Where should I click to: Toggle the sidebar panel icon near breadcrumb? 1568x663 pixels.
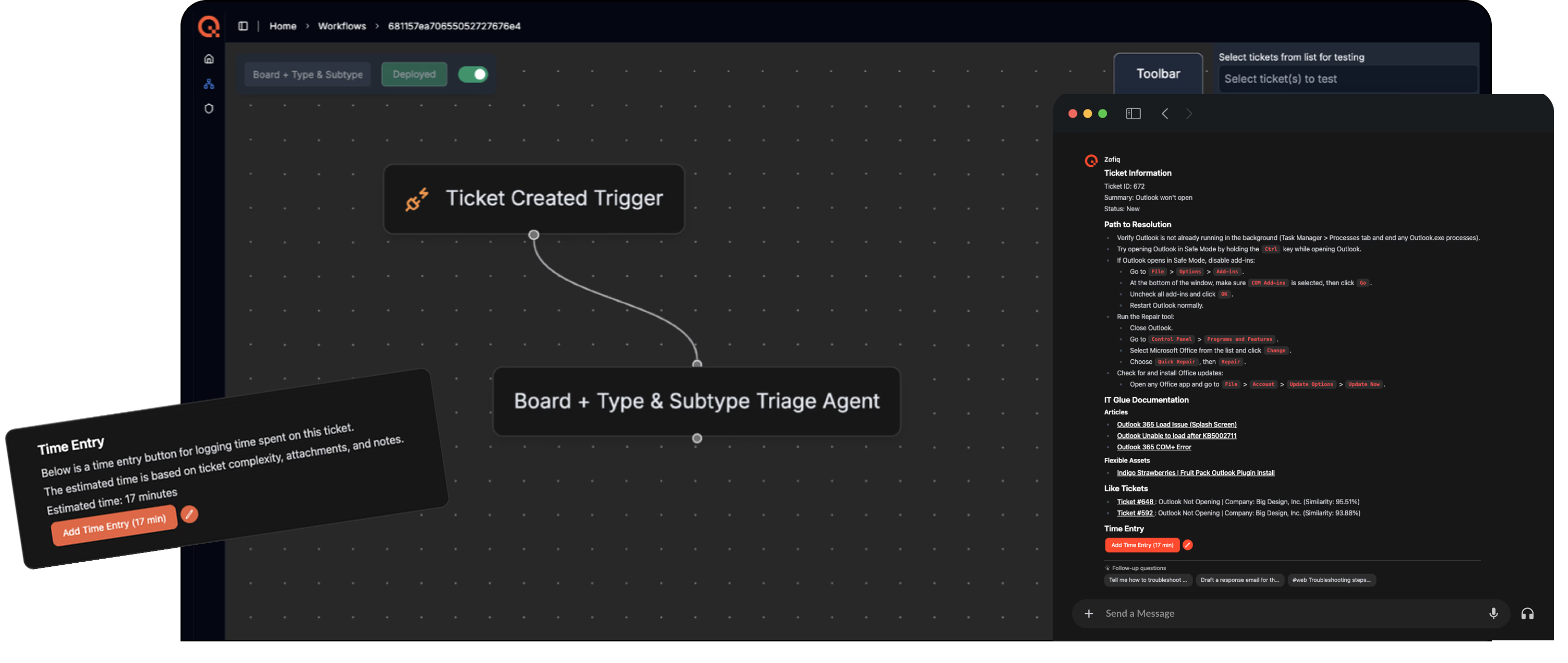click(243, 26)
